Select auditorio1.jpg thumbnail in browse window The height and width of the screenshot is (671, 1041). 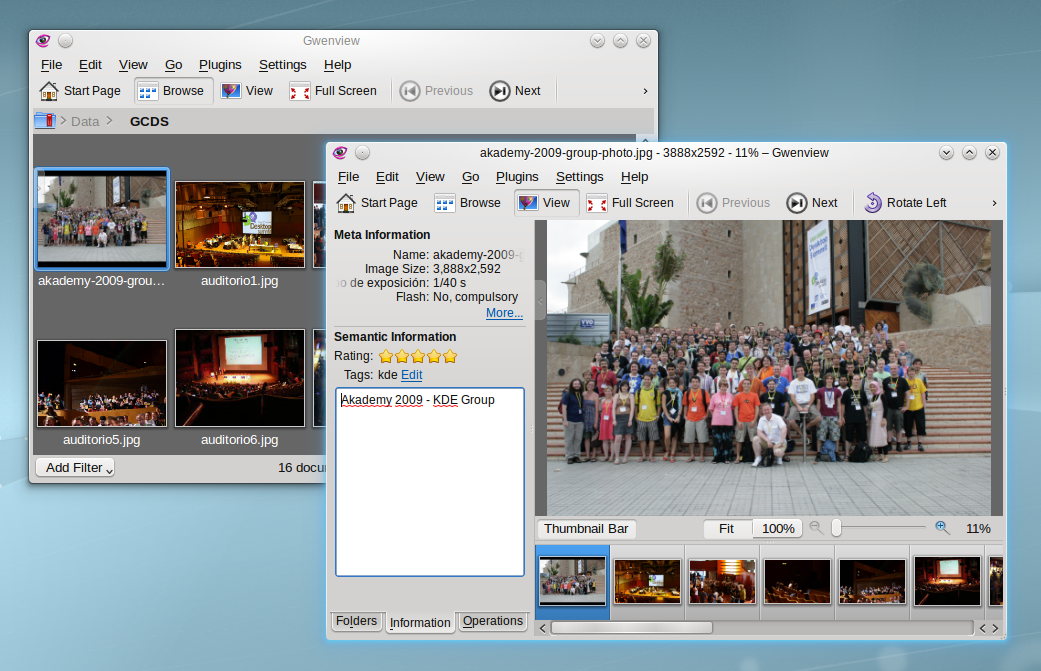[240, 224]
